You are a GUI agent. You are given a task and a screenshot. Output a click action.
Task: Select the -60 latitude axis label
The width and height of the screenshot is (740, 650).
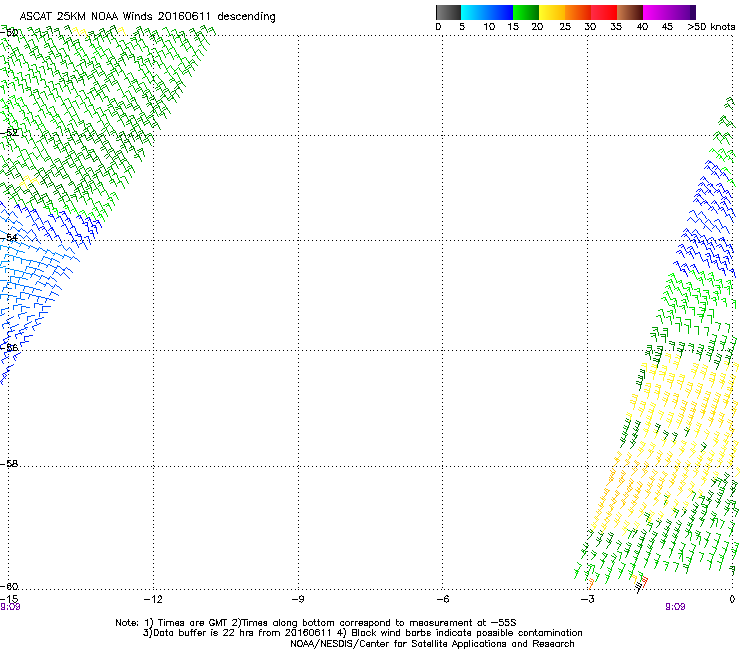tap(9, 586)
